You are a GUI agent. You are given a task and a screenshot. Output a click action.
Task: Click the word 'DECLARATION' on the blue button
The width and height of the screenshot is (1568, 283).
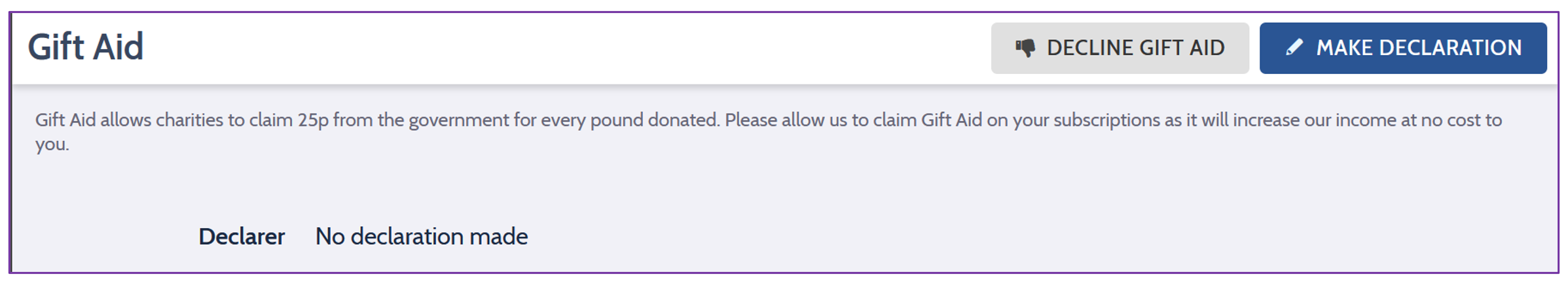[1449, 48]
